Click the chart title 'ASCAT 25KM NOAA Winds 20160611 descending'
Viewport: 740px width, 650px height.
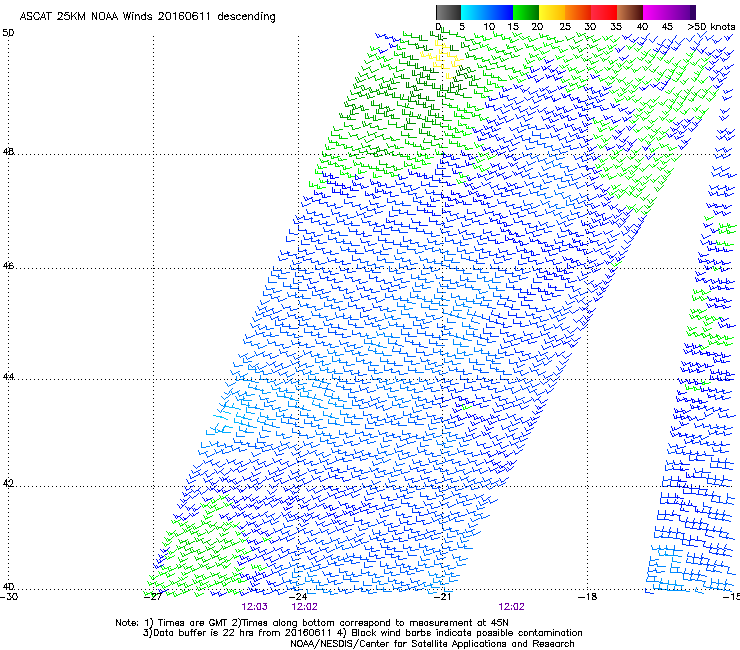tap(147, 16)
